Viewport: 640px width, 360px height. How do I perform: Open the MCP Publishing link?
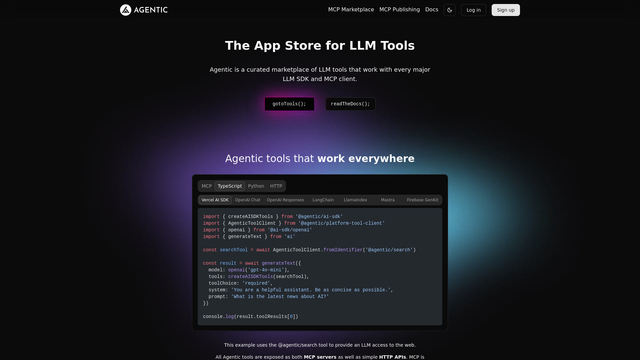[x=399, y=9]
